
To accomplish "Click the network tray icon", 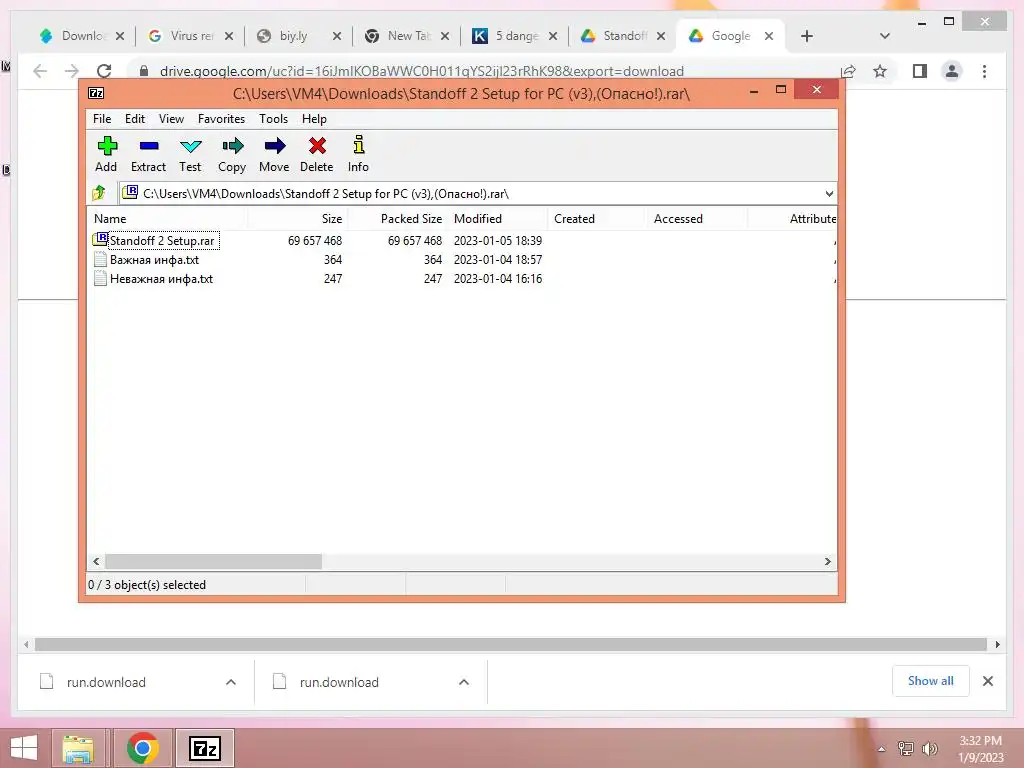I will (905, 748).
